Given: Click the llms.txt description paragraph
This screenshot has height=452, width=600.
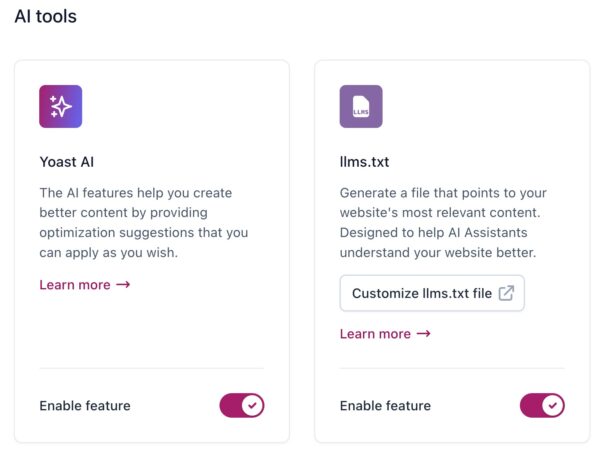Looking at the screenshot, I should pos(443,222).
